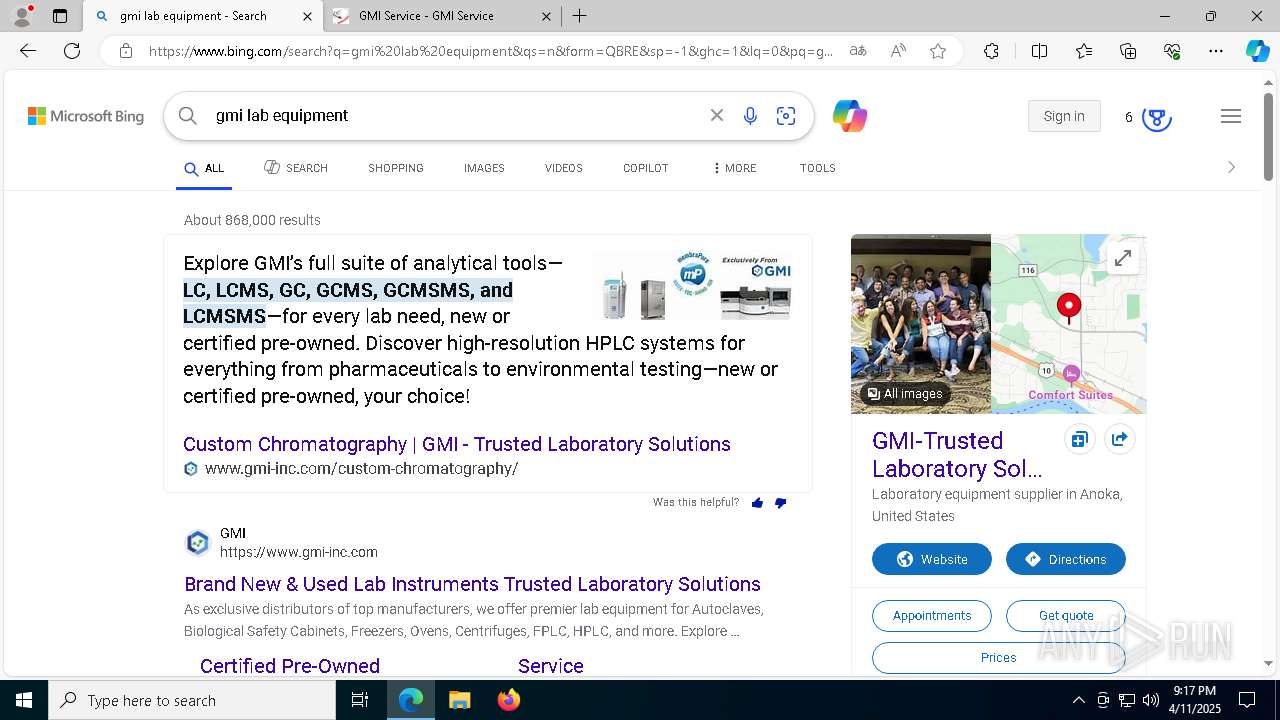The image size is (1280, 720).
Task: Add this page to favorites
Action: tap(938, 51)
